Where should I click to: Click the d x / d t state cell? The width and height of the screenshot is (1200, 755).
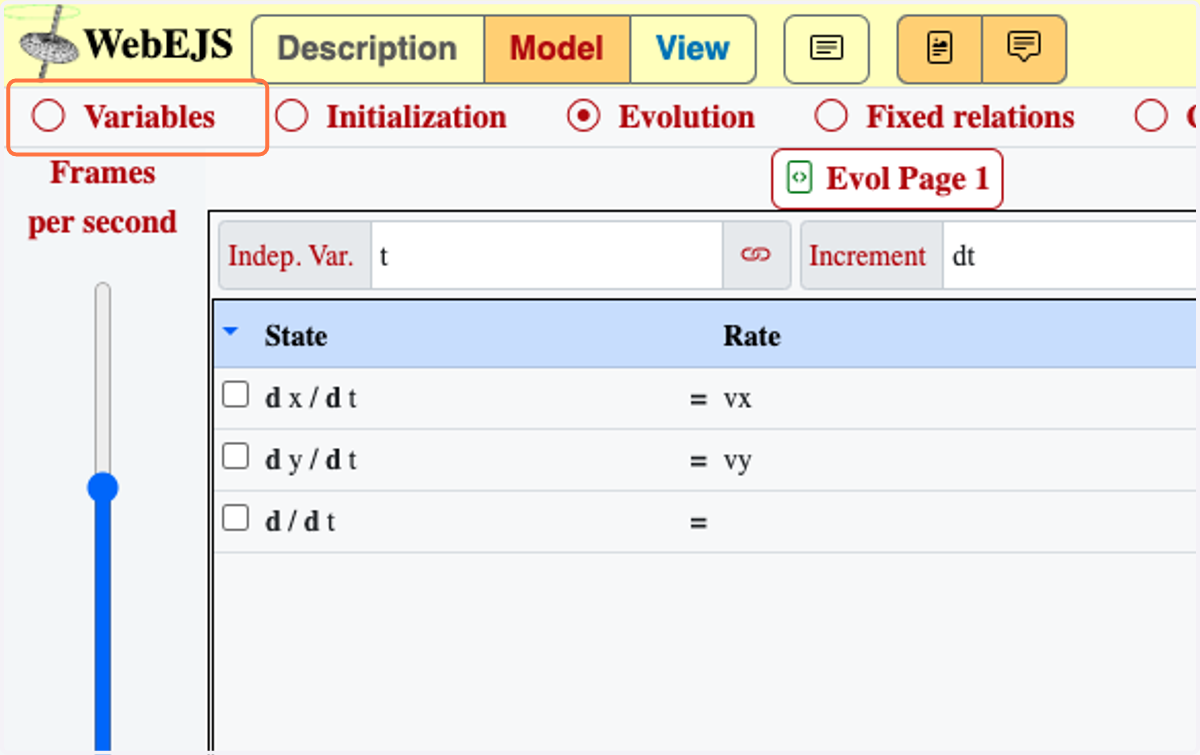click(x=311, y=399)
